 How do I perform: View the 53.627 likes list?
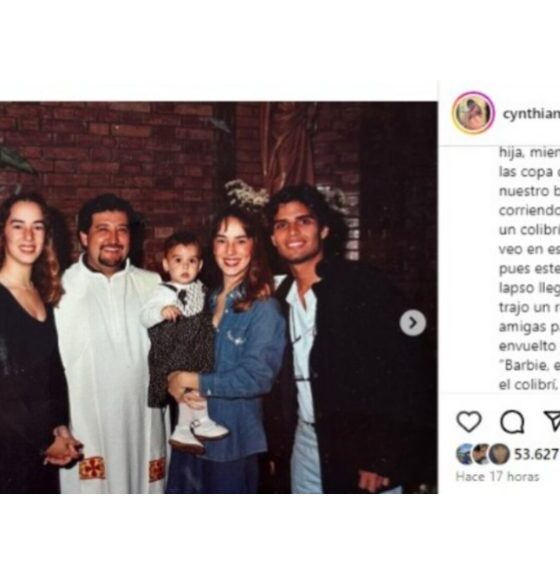pyautogui.click(x=537, y=454)
